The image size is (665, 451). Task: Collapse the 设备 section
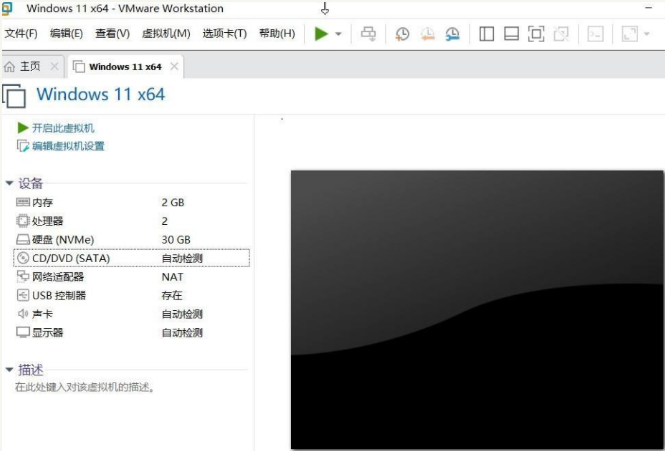click(9, 184)
